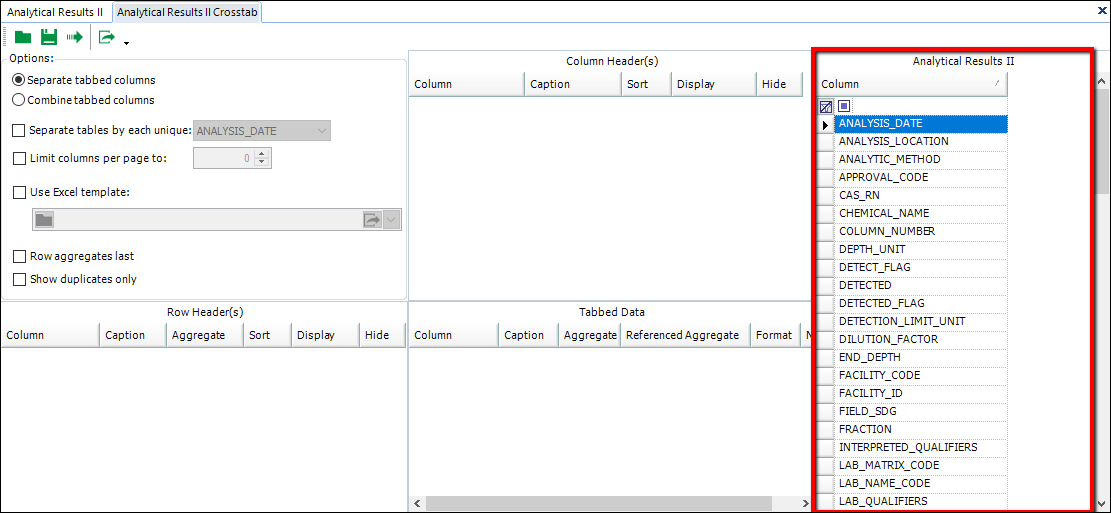Enable Separate tables by each unique checkbox

[19, 131]
